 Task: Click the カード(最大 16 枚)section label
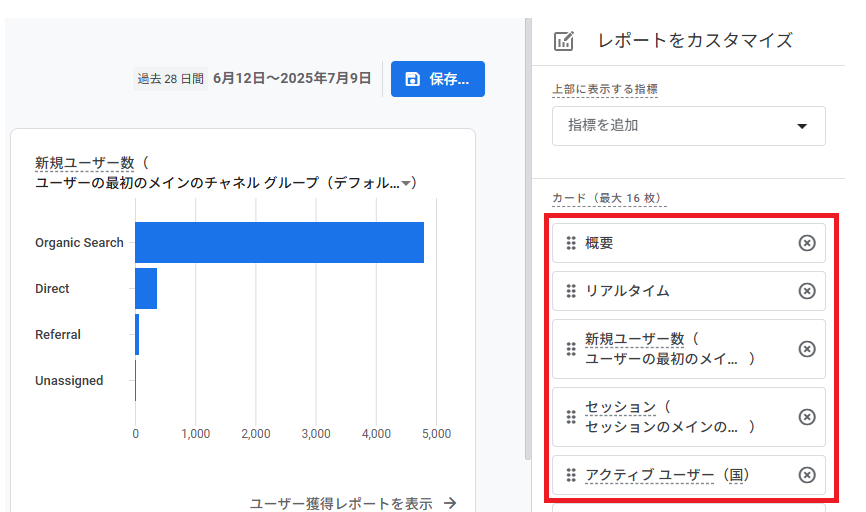[609, 198]
